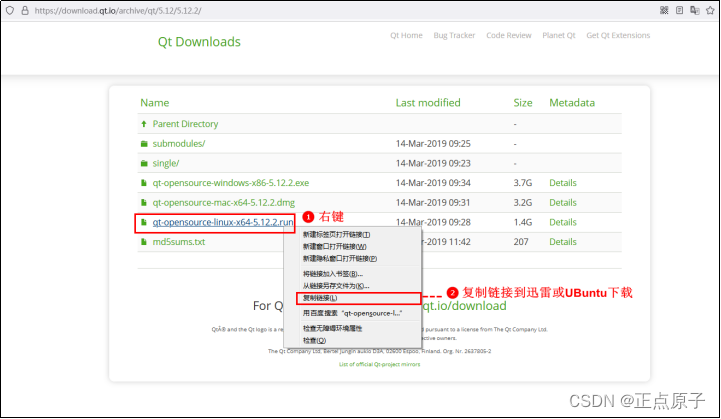Image resolution: width=721 pixels, height=419 pixels.
Task: Open the Get Qt Extensions link
Action: click(618, 35)
